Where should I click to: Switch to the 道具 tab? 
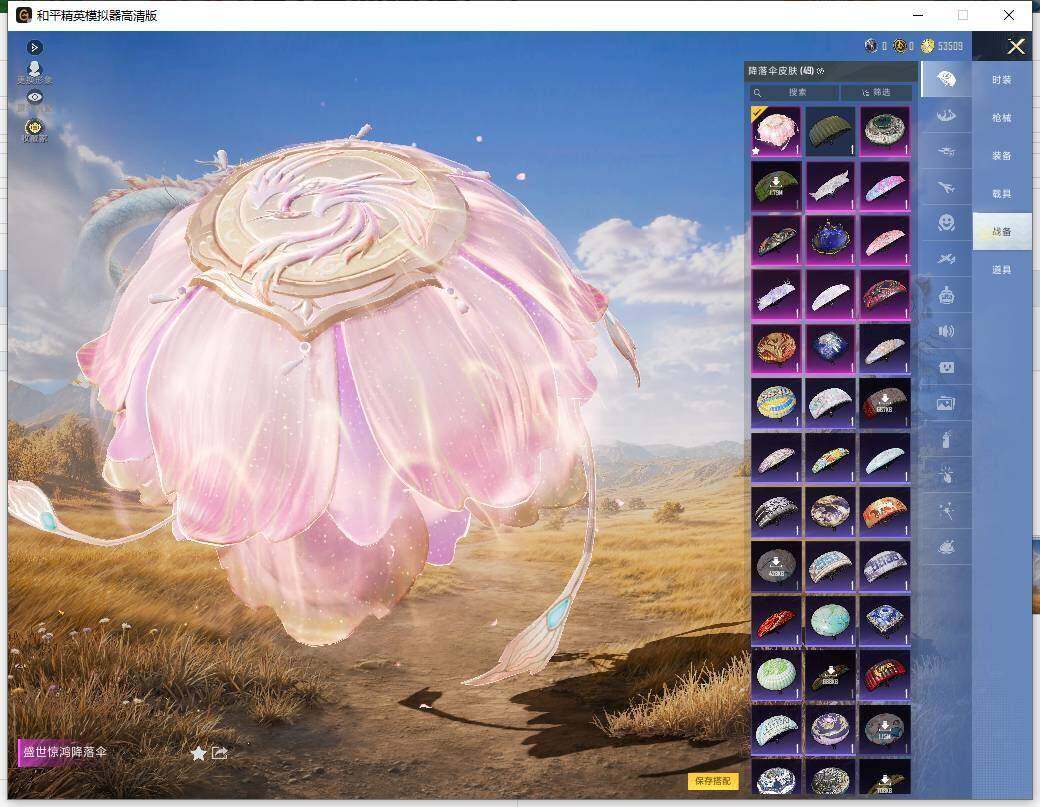coord(1002,270)
